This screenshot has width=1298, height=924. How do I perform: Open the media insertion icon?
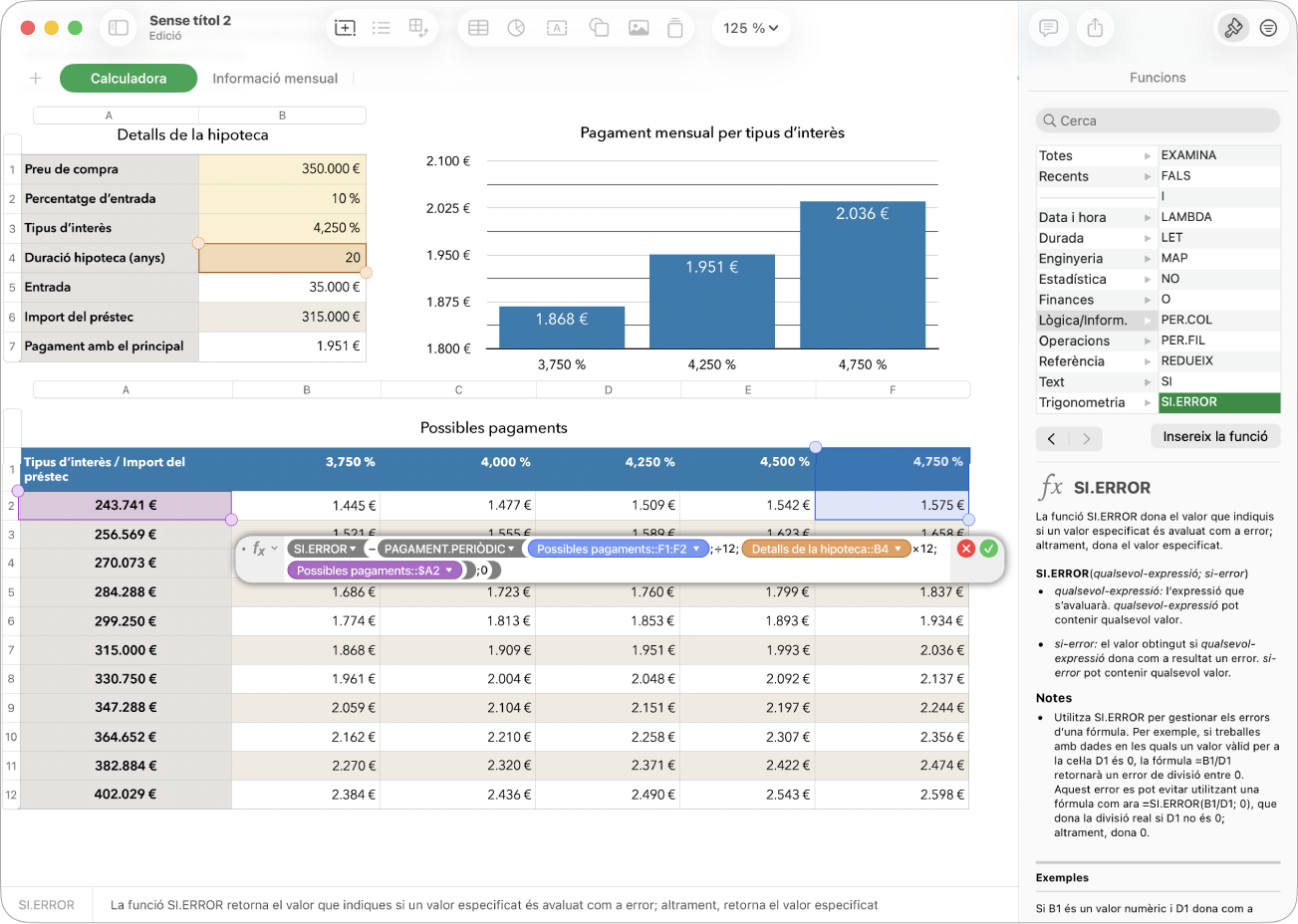639,28
